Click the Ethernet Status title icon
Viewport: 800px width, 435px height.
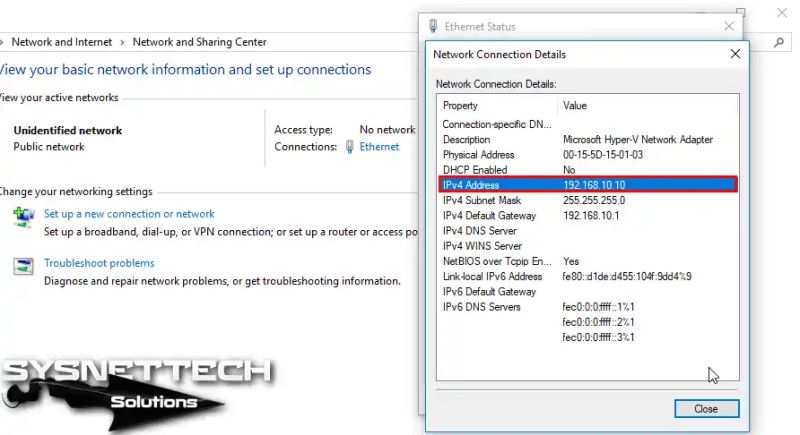pos(433,26)
